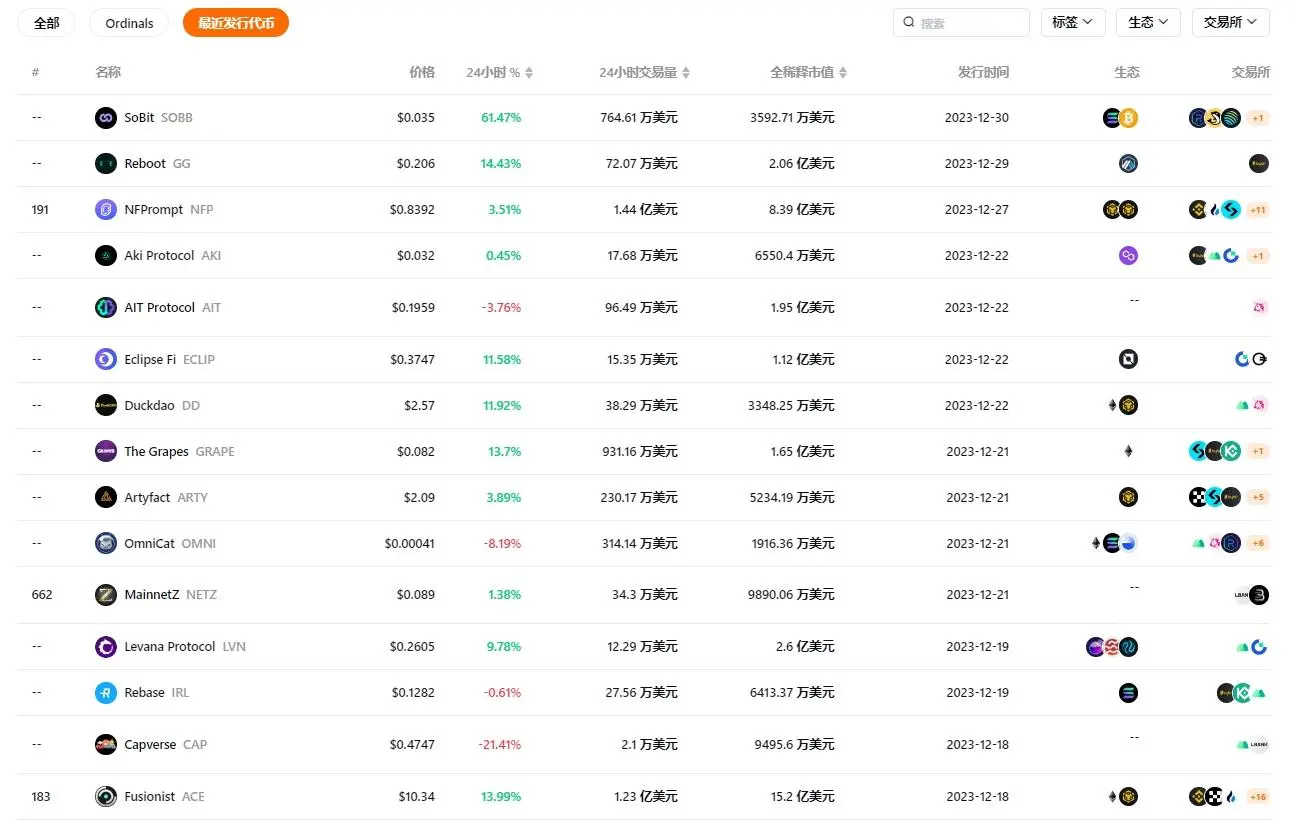Click the exchange icon in AIT Protocol row

pyautogui.click(x=1260, y=308)
